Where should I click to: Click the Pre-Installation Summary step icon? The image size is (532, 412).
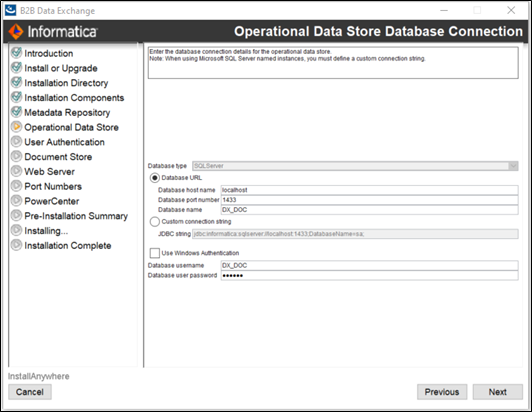coord(16,216)
